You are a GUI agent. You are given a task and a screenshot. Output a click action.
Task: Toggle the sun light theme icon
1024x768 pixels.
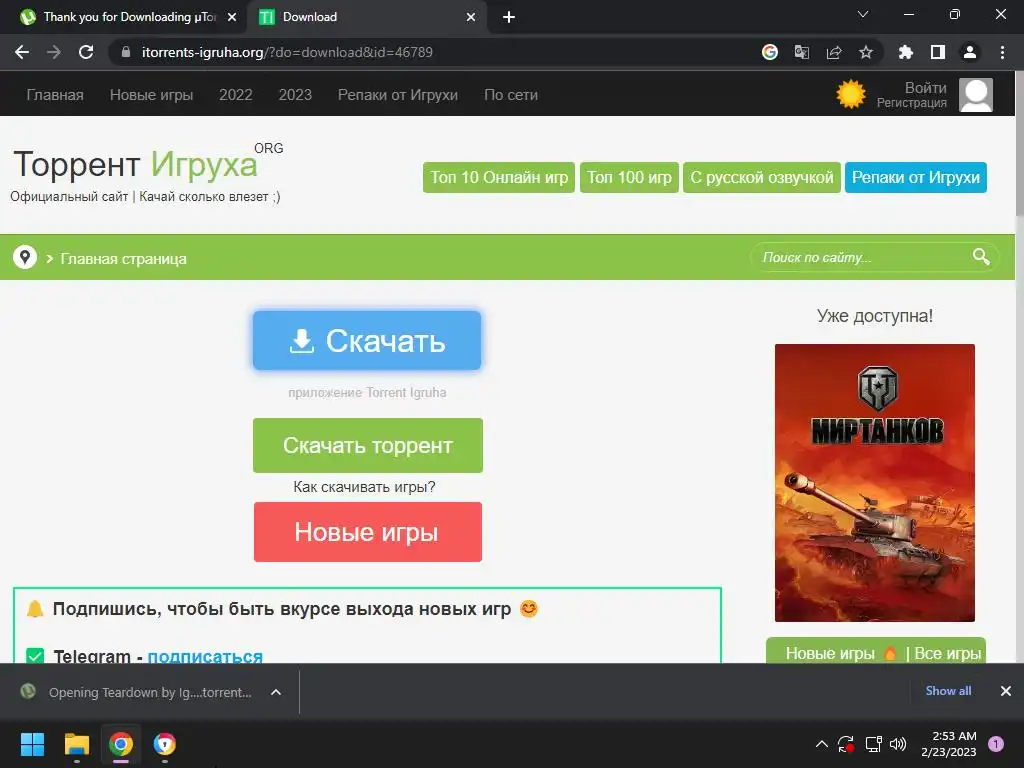click(x=851, y=95)
